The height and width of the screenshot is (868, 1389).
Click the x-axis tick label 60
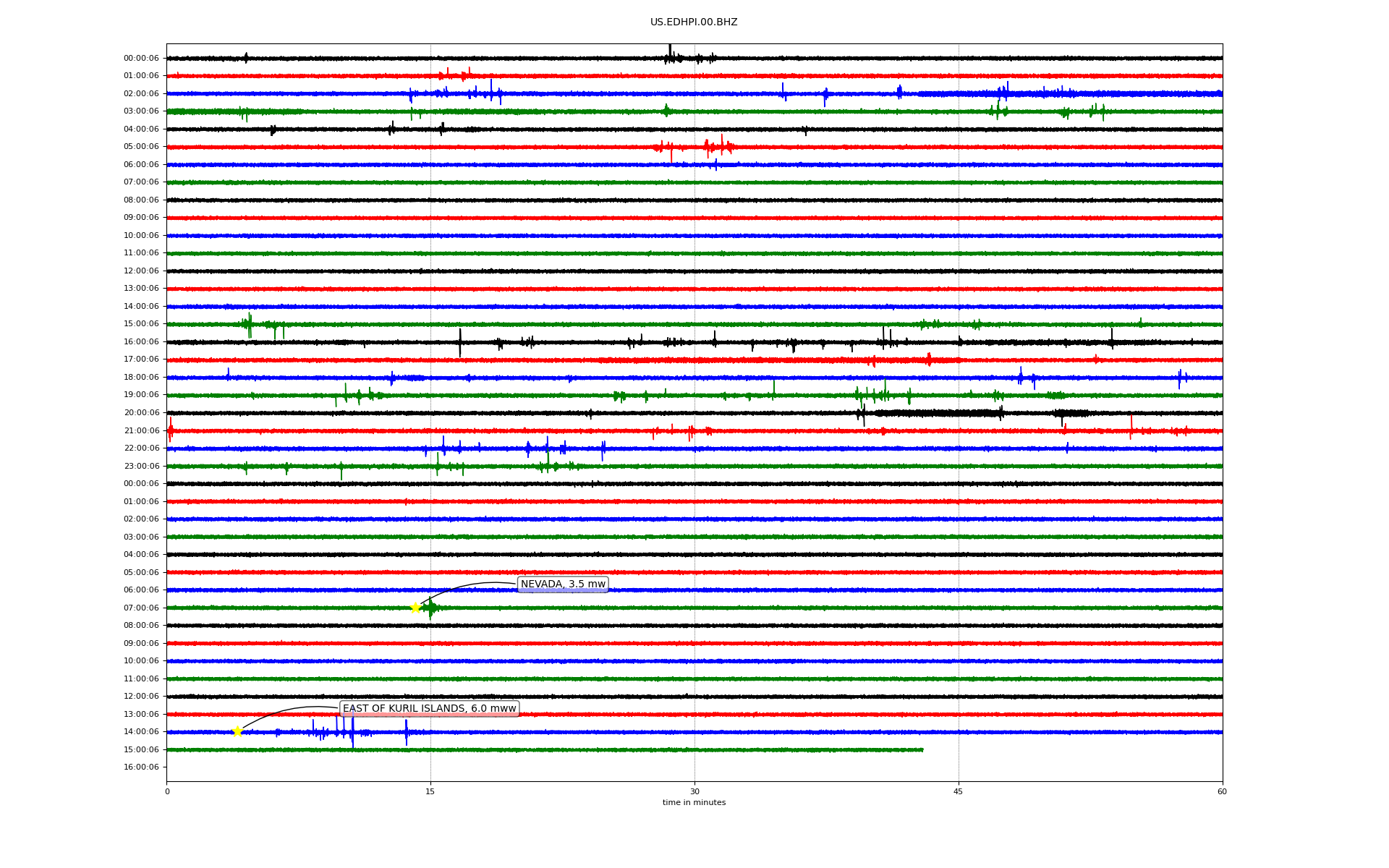point(1222,791)
